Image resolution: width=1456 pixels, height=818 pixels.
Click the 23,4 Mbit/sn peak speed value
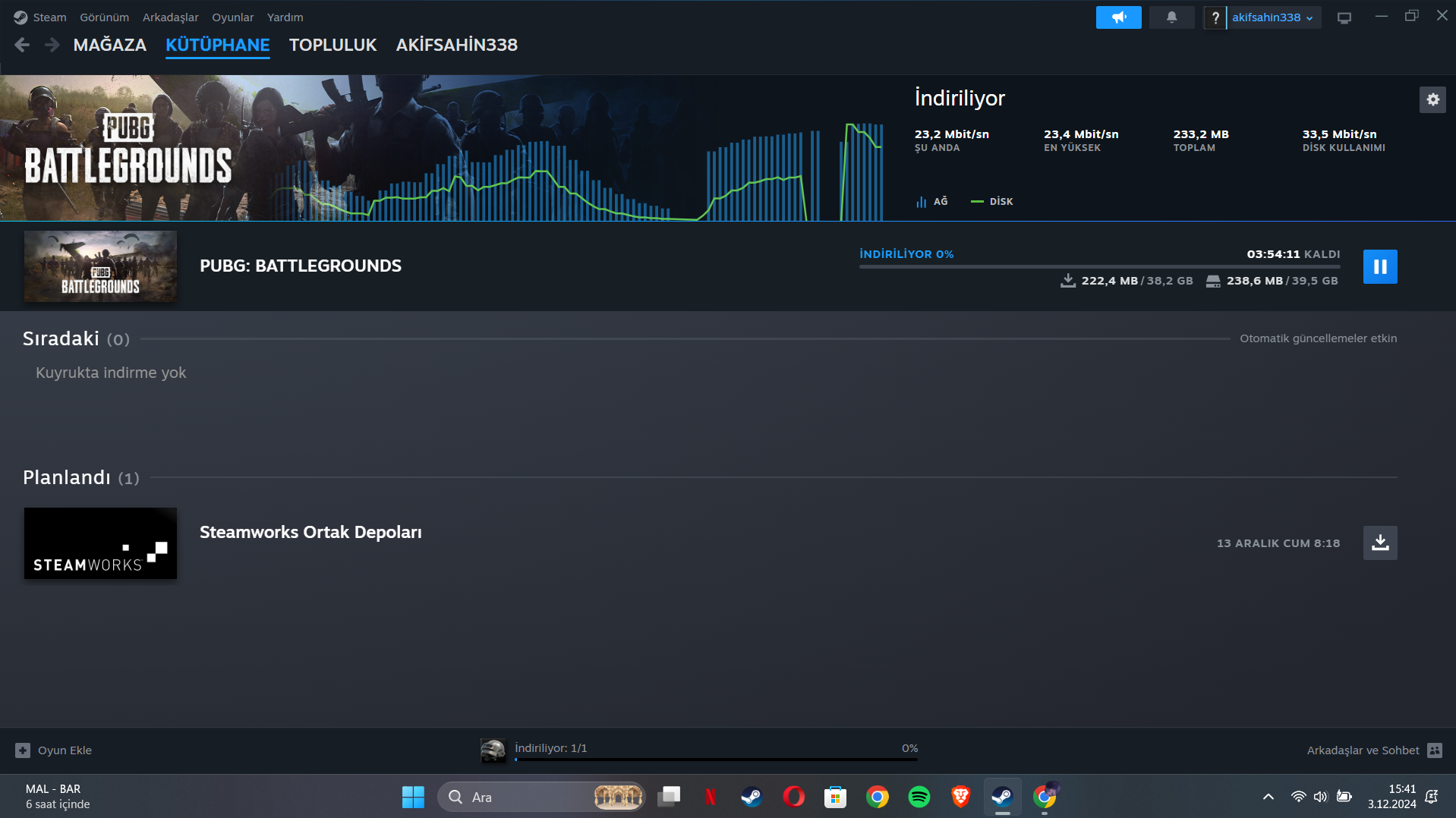pyautogui.click(x=1081, y=134)
